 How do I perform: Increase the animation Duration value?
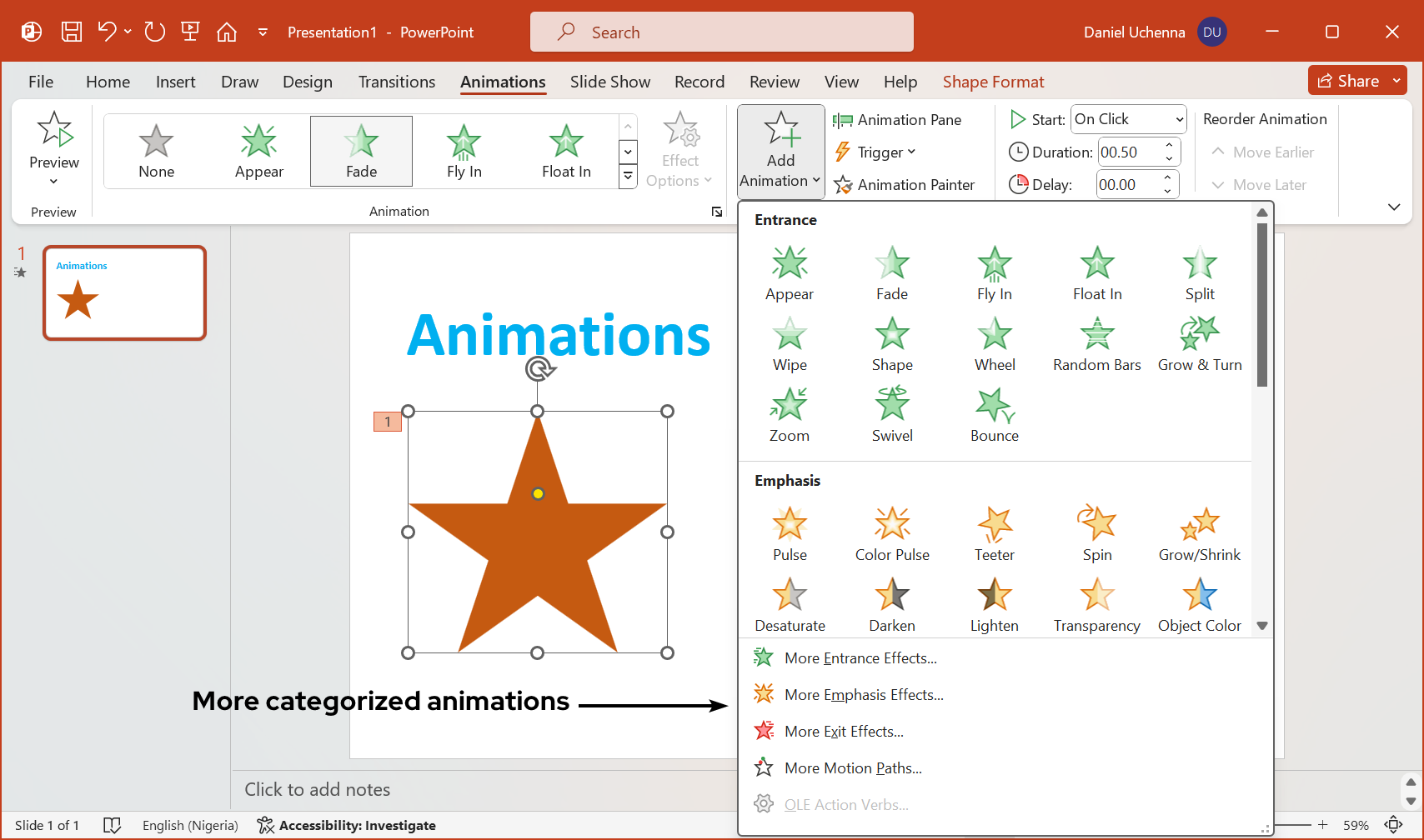[1169, 146]
